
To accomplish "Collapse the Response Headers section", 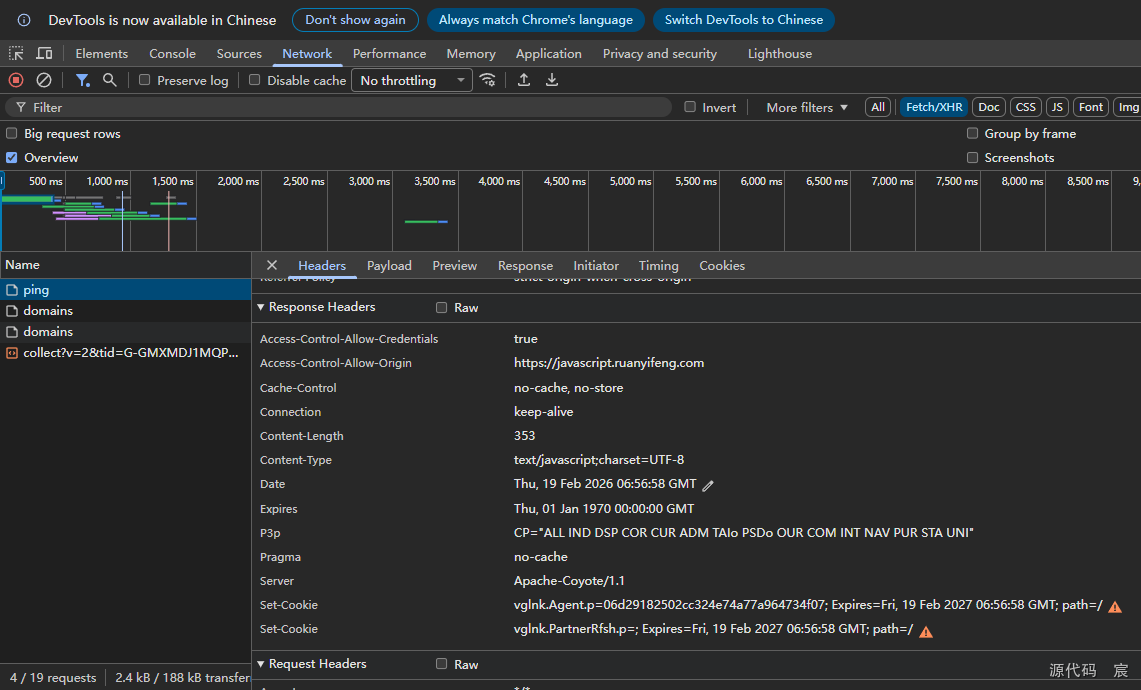I will [261, 307].
